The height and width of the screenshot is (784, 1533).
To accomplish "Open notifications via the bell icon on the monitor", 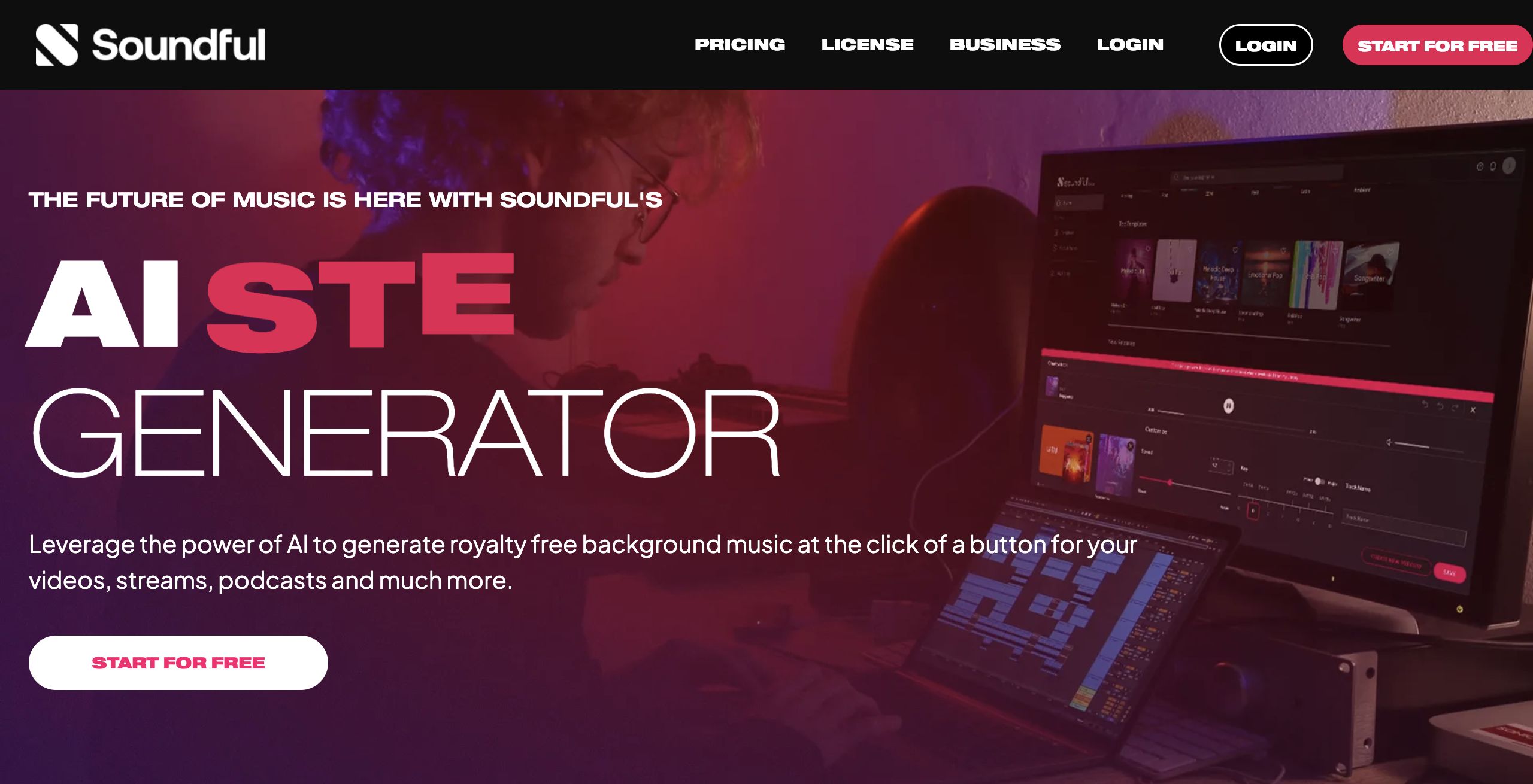I will [1493, 166].
